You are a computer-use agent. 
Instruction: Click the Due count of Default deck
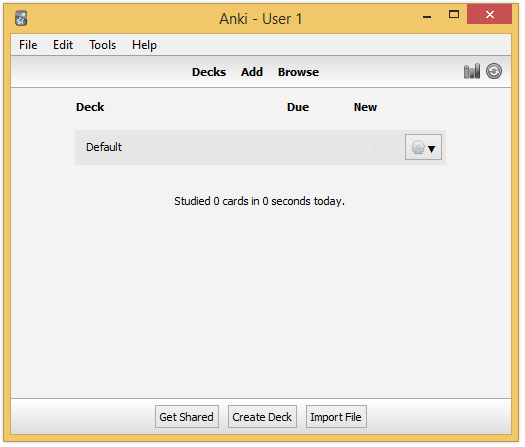(305, 147)
